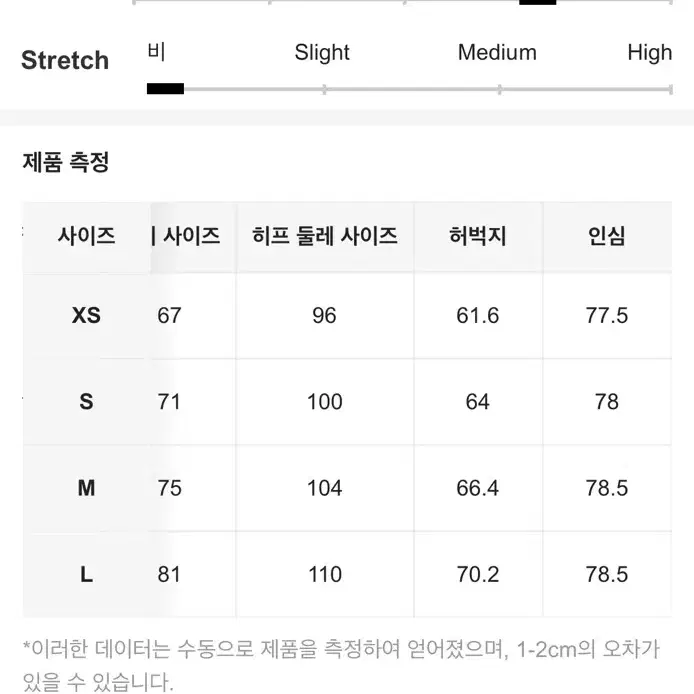Select the Medium stretch label

[497, 52]
